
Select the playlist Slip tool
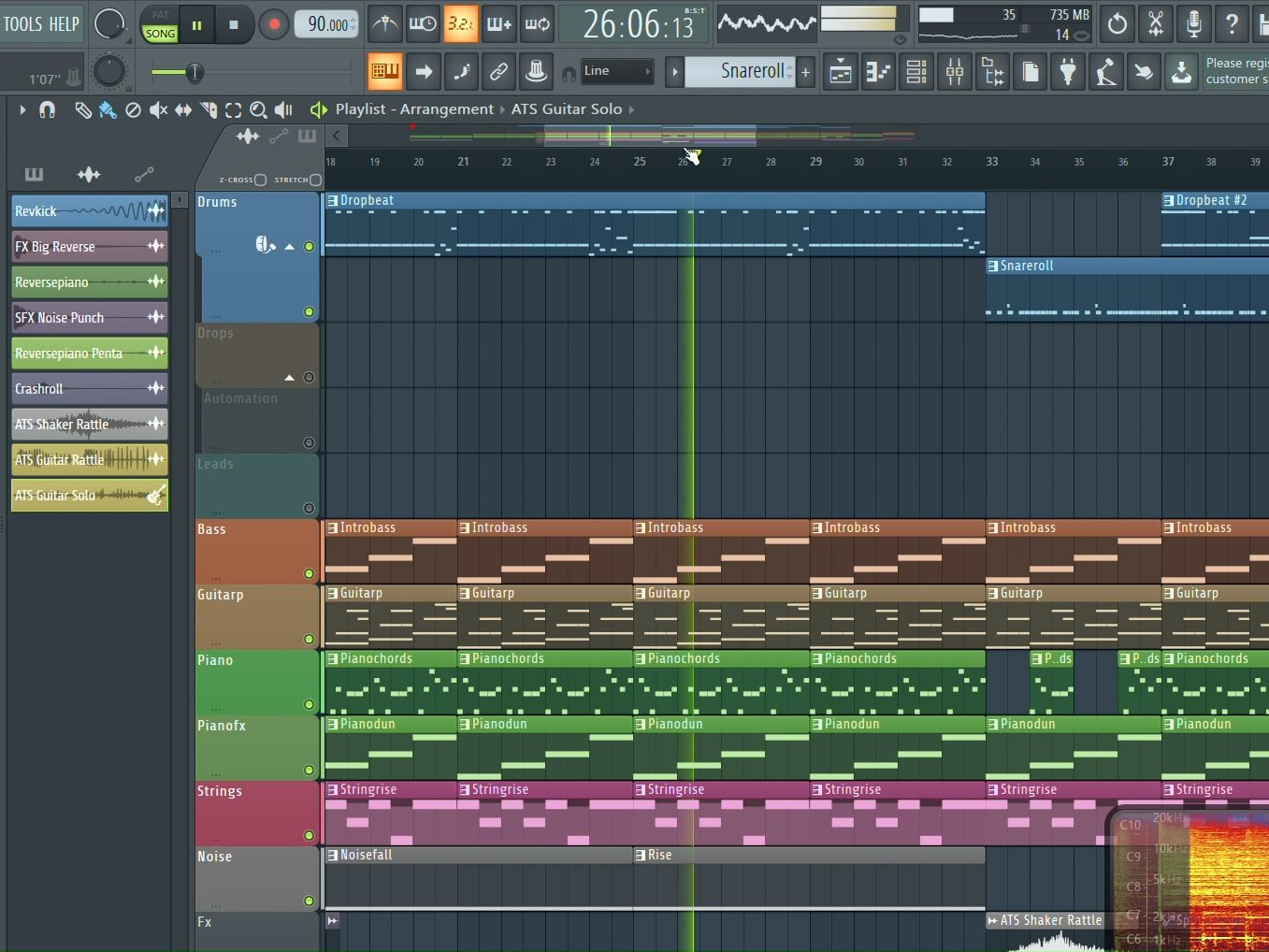[183, 110]
